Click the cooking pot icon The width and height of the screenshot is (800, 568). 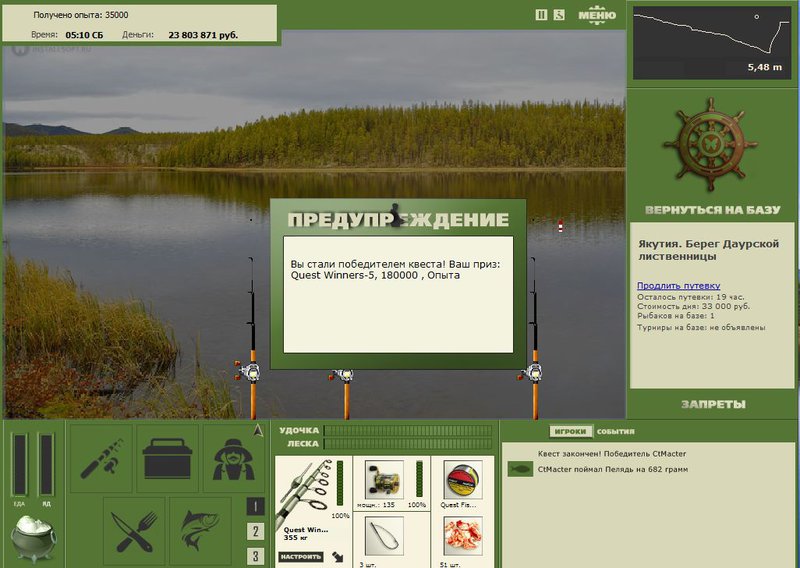coord(34,538)
